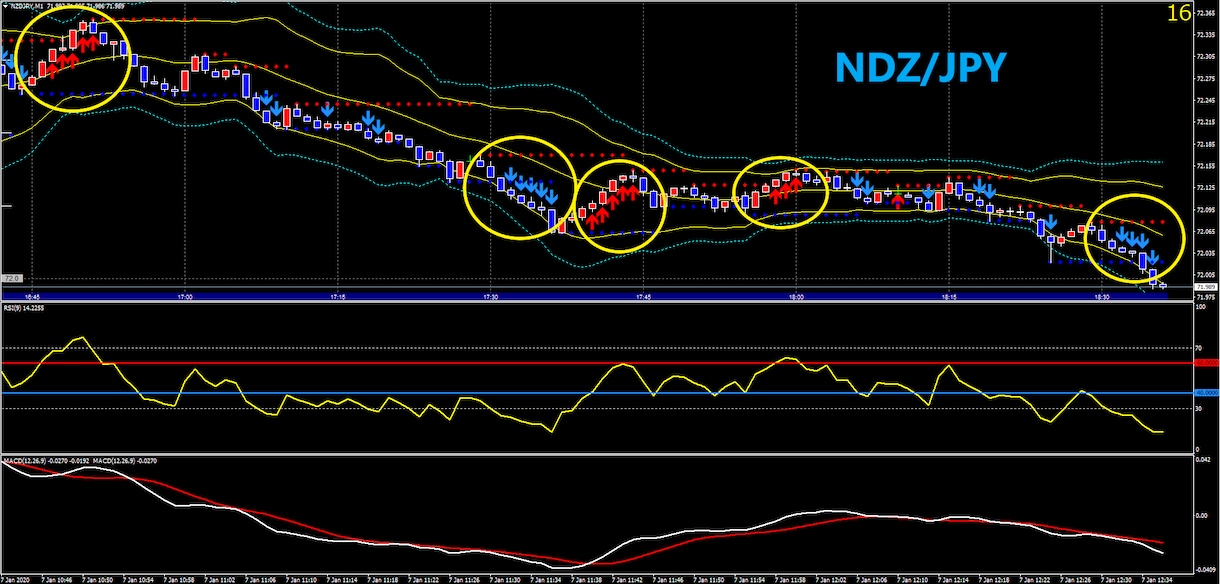Screen dimensions: 1220x584
Task: Click the 18:15 time axis label
Action: (x=950, y=297)
